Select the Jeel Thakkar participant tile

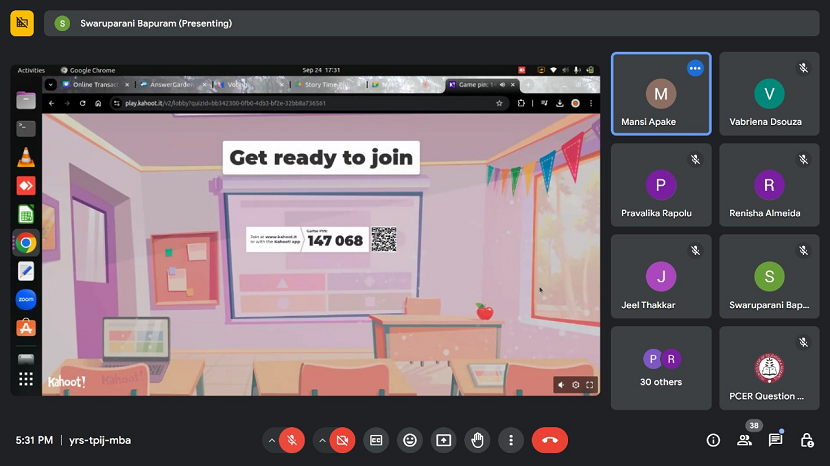[x=661, y=277]
